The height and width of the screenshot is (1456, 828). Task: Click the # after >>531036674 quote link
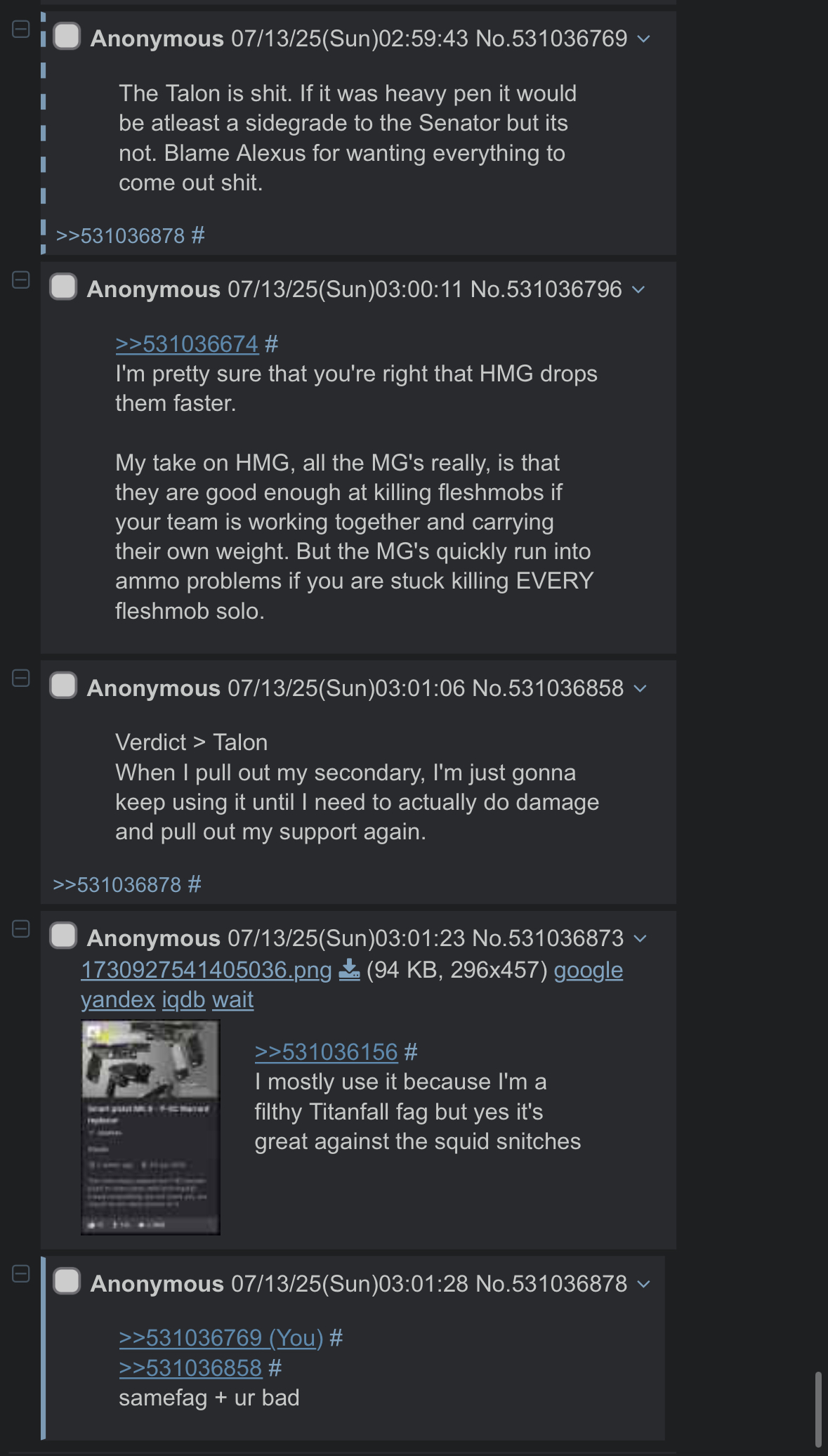point(272,344)
